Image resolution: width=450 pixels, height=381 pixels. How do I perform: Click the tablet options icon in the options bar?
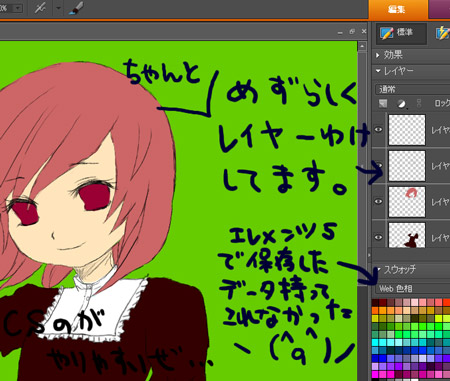coord(41,8)
